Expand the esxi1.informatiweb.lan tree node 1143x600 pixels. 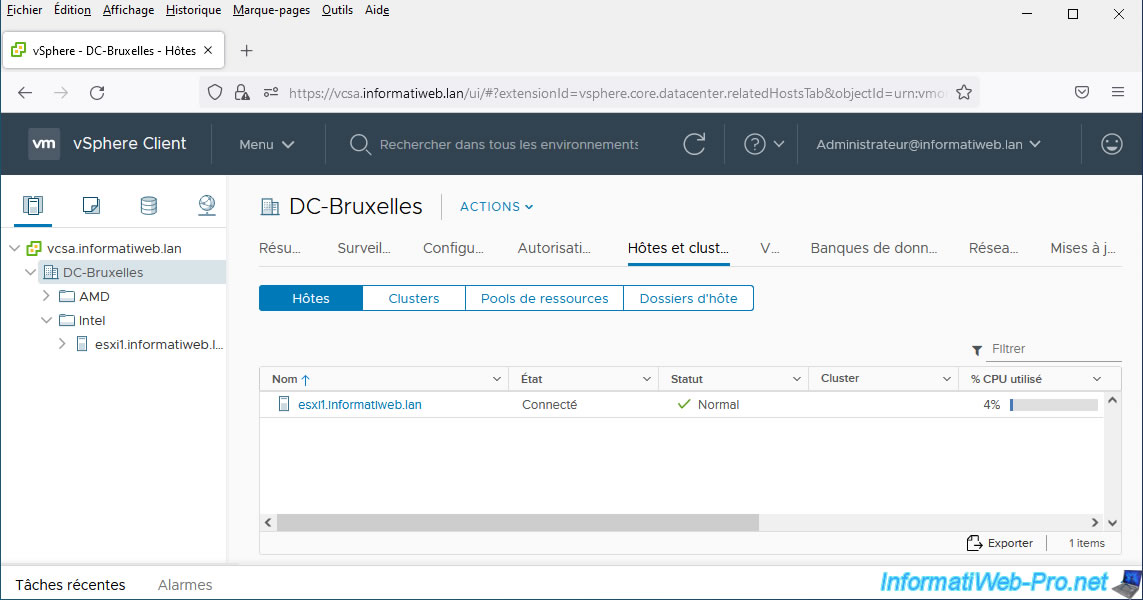62,344
